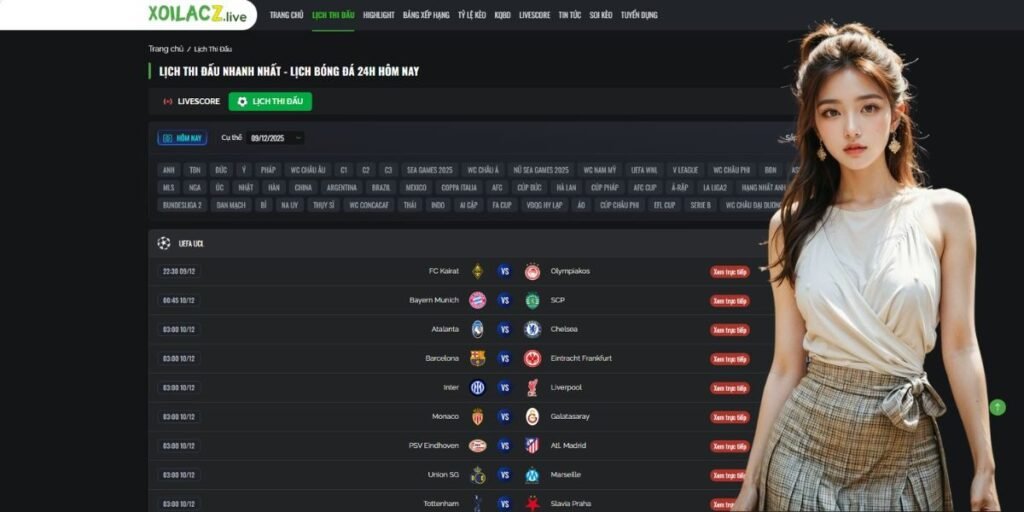Click the Liverpool club crest icon
The width and height of the screenshot is (1024, 512).
pos(532,387)
